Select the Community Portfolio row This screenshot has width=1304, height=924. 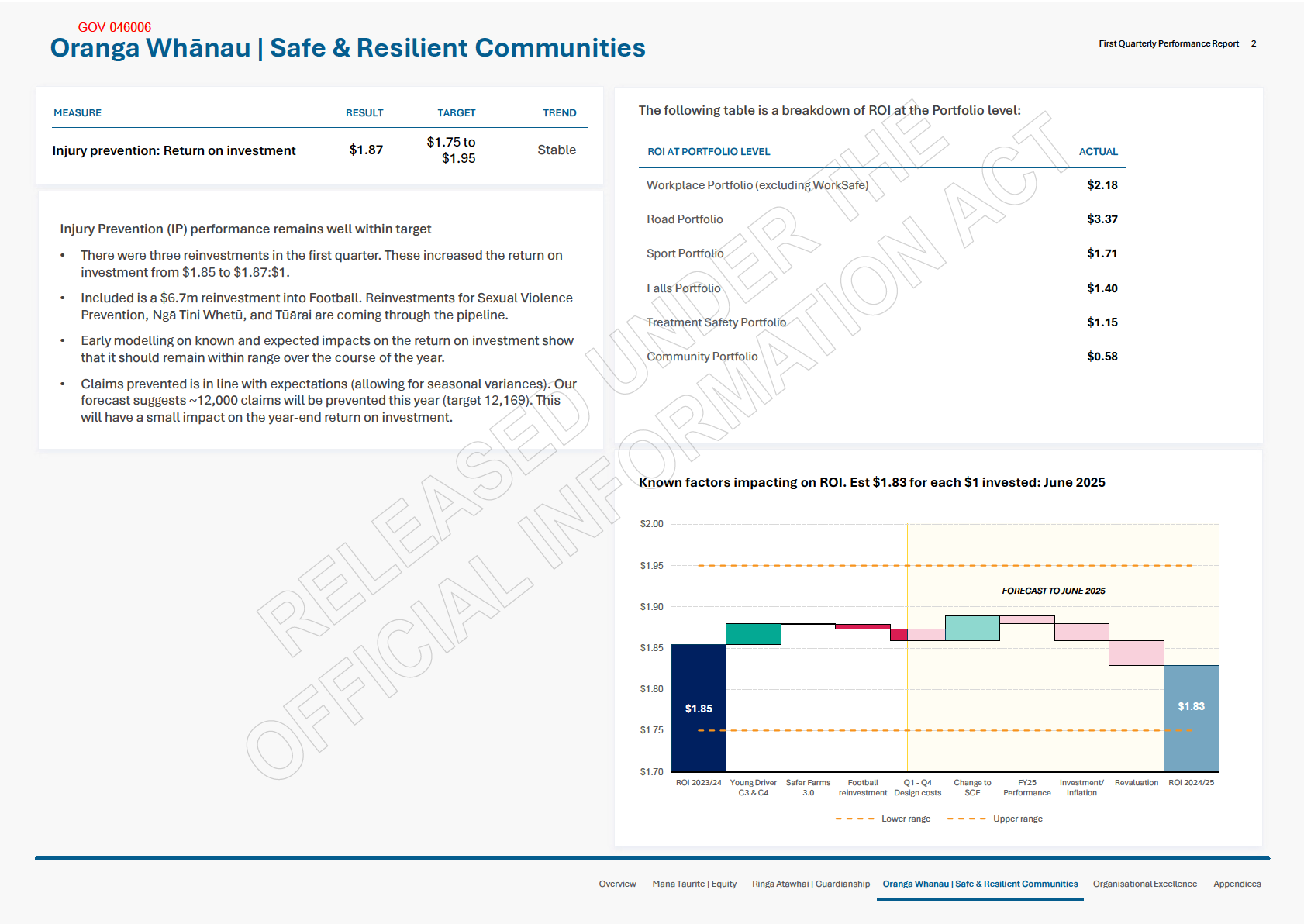pos(881,357)
